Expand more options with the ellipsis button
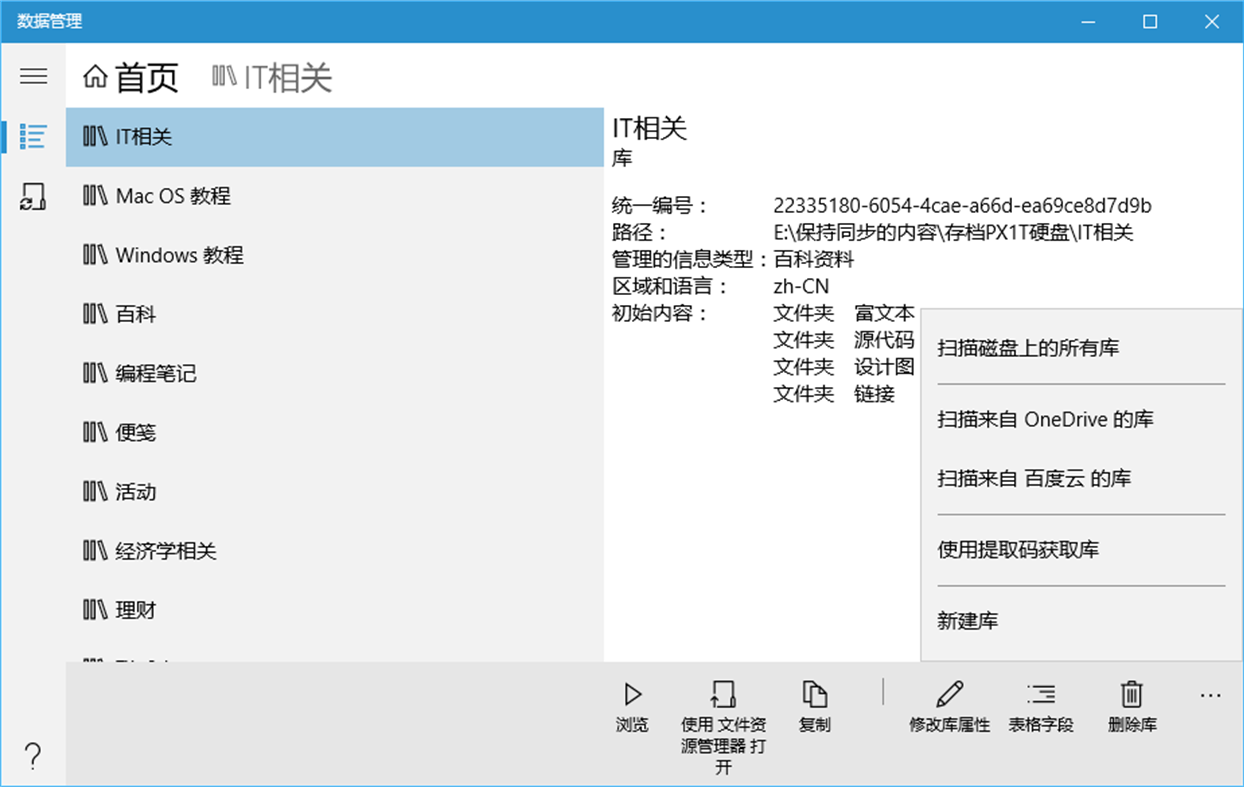This screenshot has height=787, width=1244. point(1211,695)
